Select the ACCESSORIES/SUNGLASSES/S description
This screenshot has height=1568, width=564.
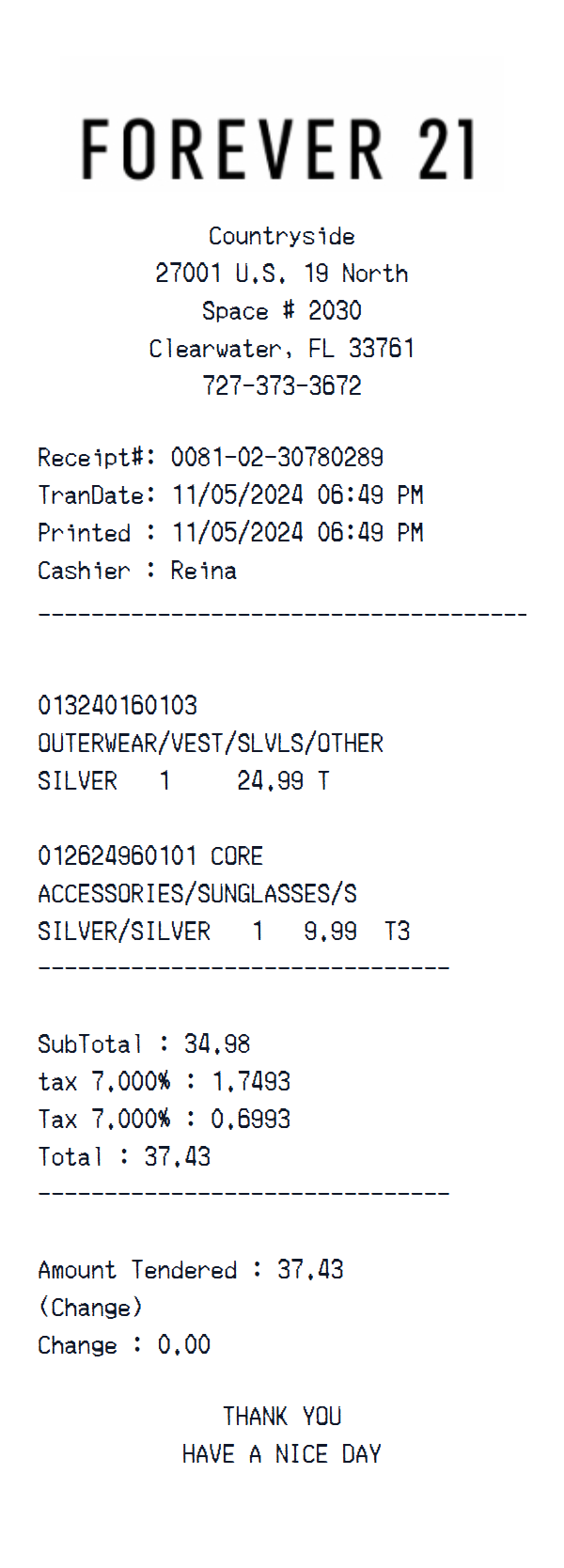click(x=197, y=894)
